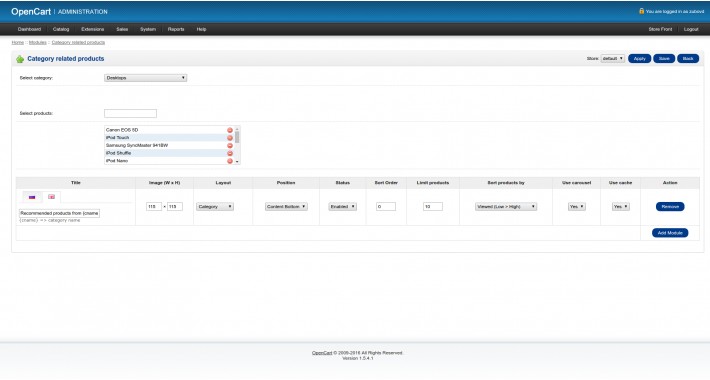
Task: Open the Sort products by dropdown
Action: [506, 207]
